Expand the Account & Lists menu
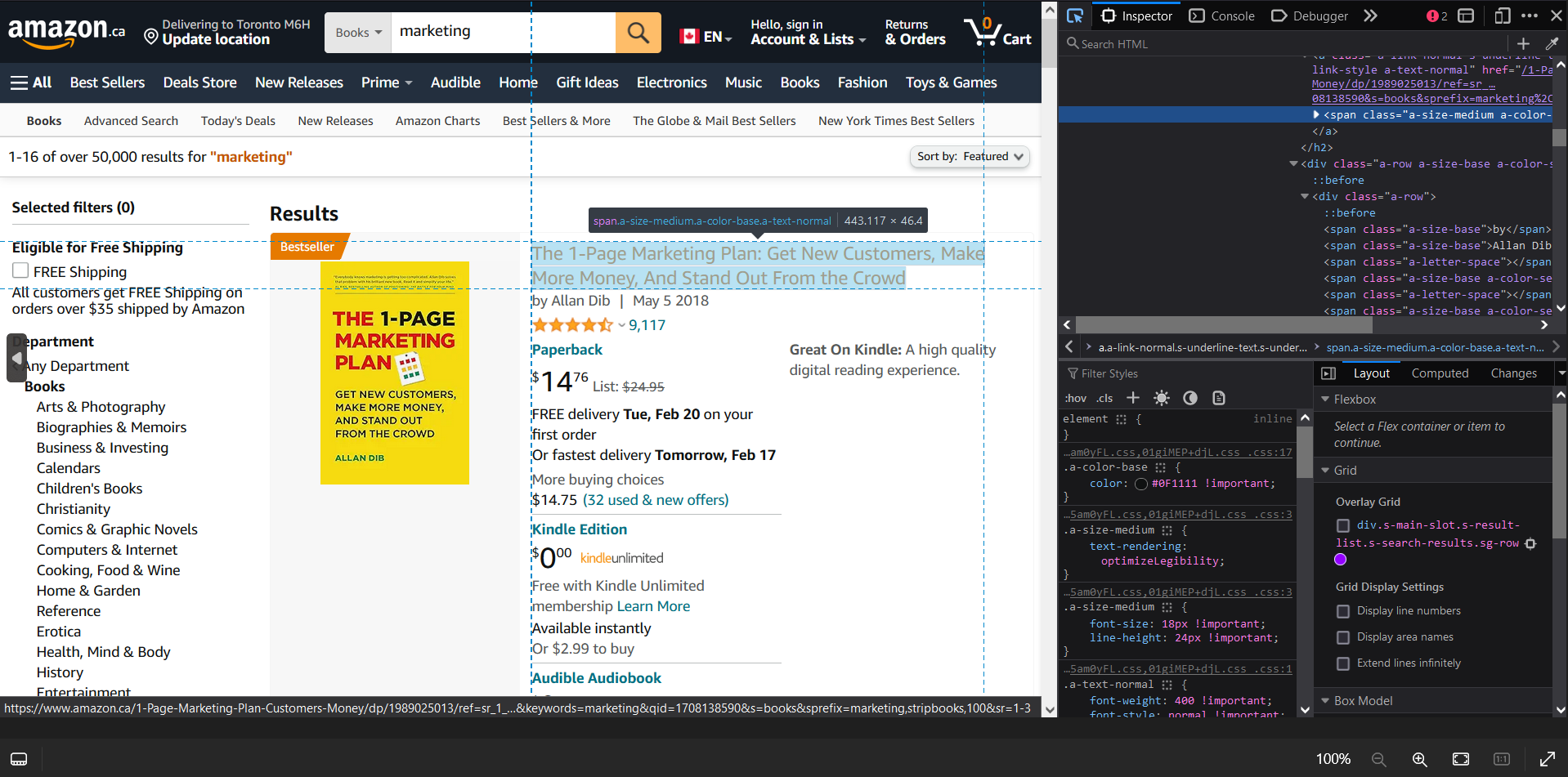This screenshot has width=1568, height=777. coord(808,33)
